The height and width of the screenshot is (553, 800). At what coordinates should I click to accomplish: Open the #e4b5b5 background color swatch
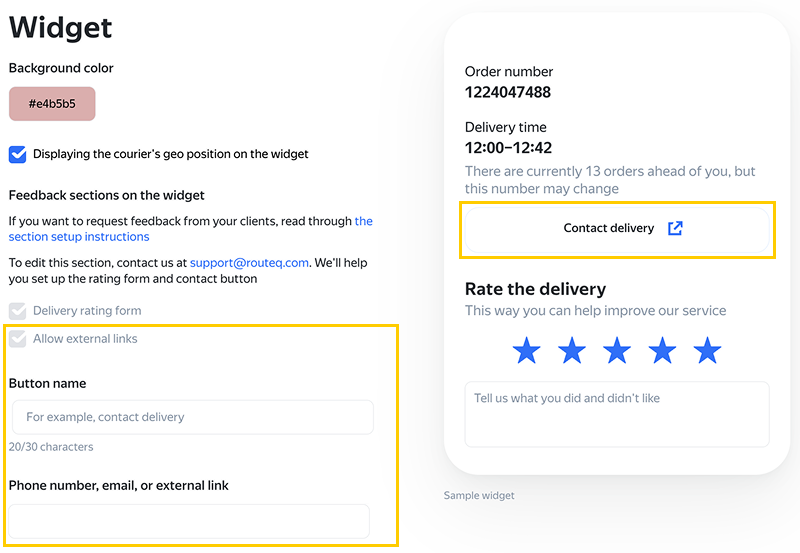pos(52,104)
